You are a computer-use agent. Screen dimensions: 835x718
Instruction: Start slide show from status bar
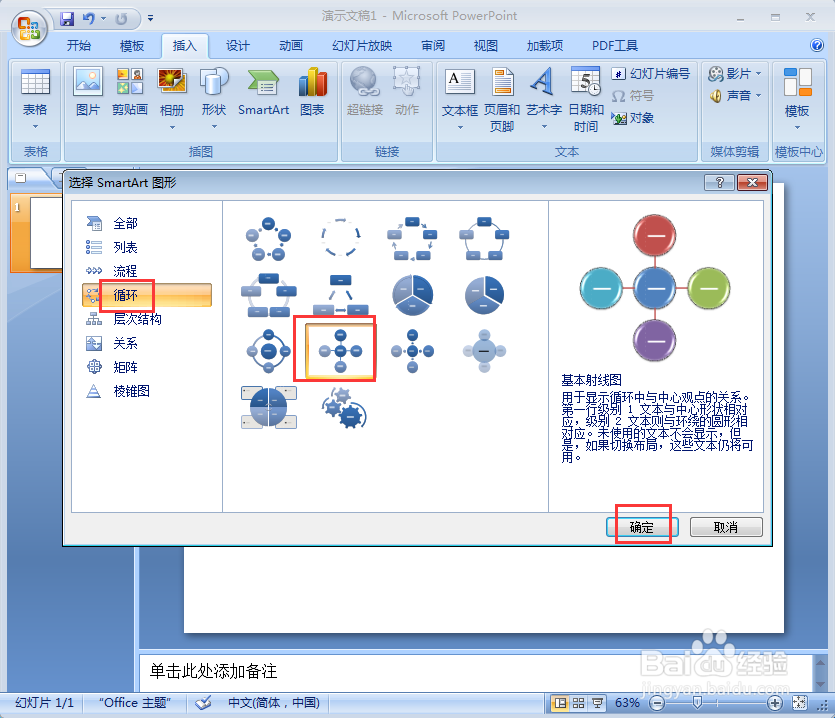(x=597, y=703)
